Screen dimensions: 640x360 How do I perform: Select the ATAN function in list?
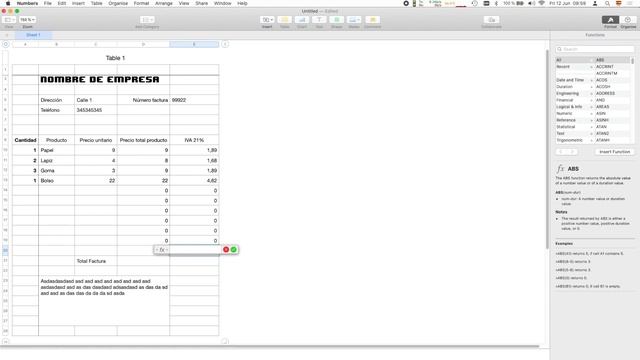tap(612, 127)
